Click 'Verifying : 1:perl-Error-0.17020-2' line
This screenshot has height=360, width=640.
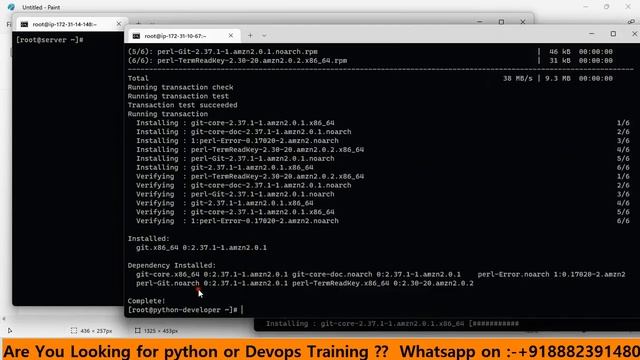(x=237, y=221)
